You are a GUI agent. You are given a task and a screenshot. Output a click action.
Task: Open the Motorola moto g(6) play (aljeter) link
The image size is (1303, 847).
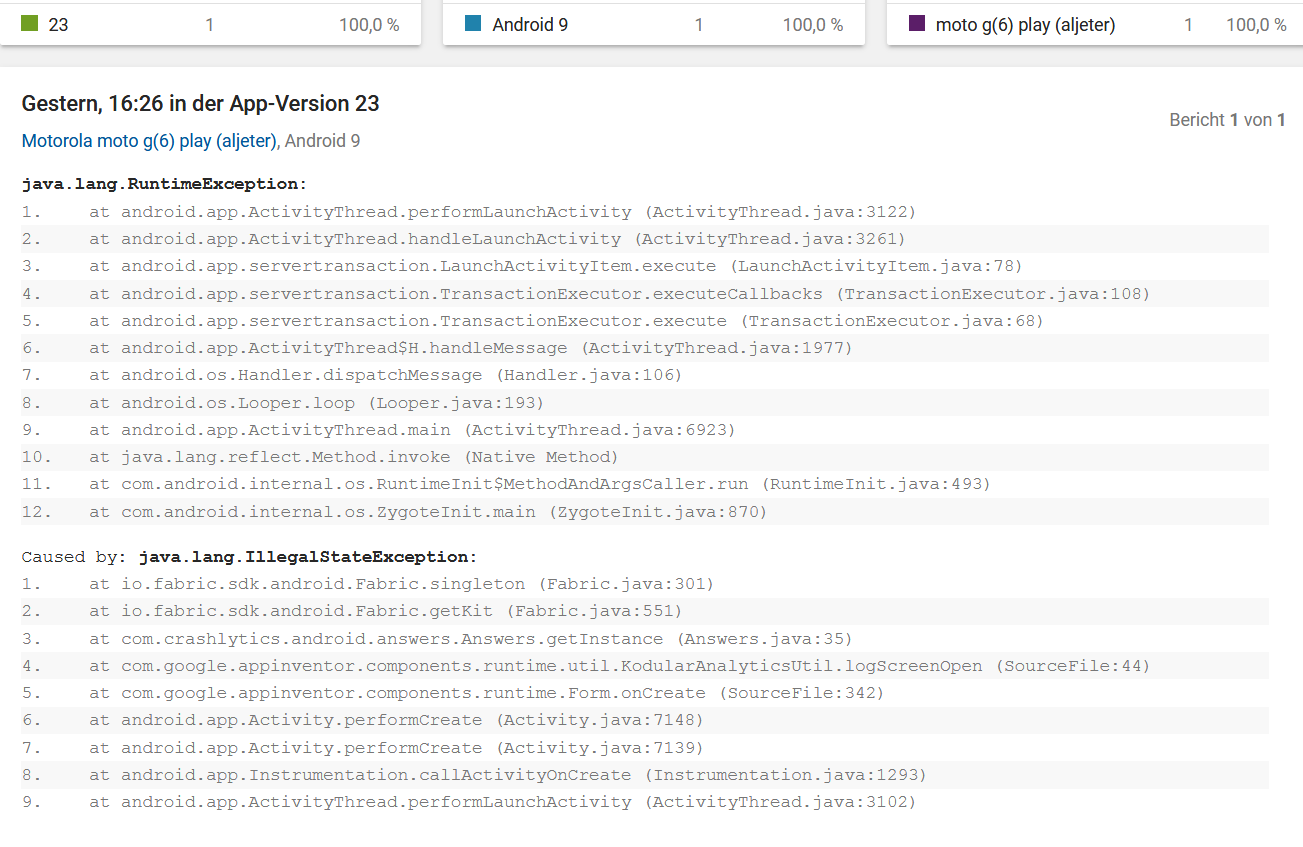tap(149, 141)
